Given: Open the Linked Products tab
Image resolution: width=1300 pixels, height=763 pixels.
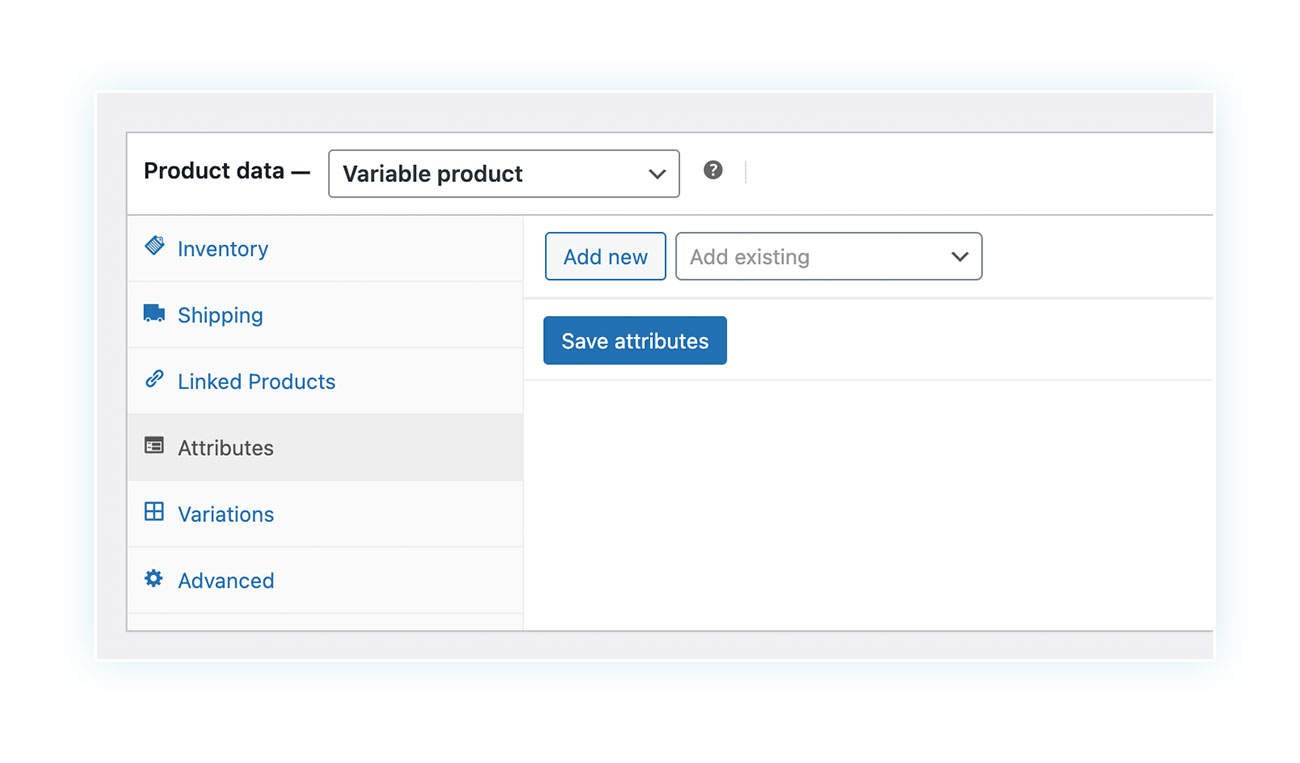Looking at the screenshot, I should 325,381.
